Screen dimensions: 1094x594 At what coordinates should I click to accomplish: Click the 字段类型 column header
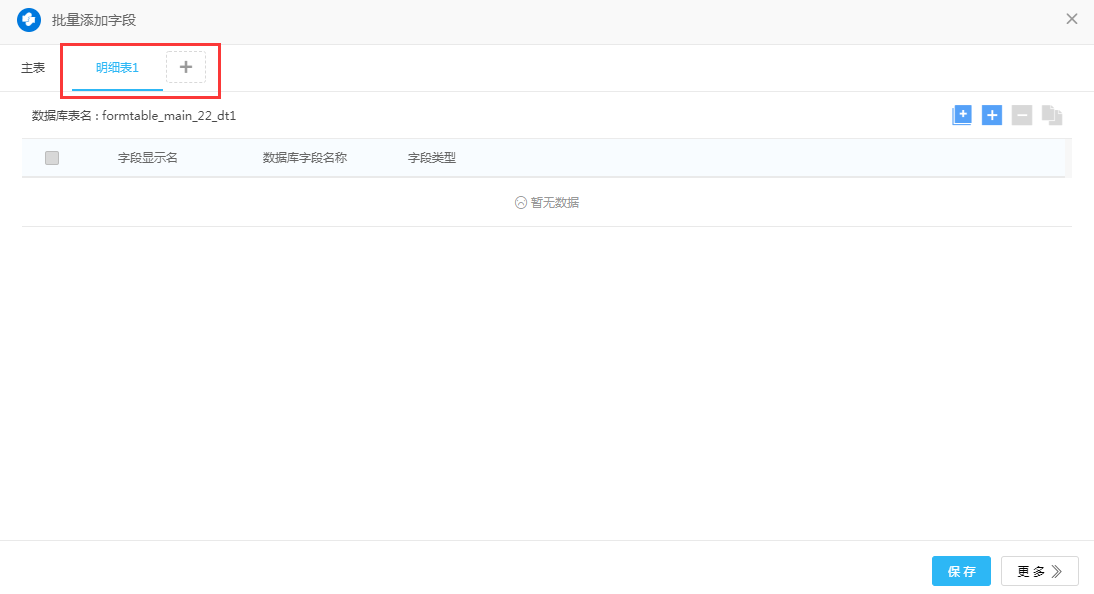pos(431,158)
